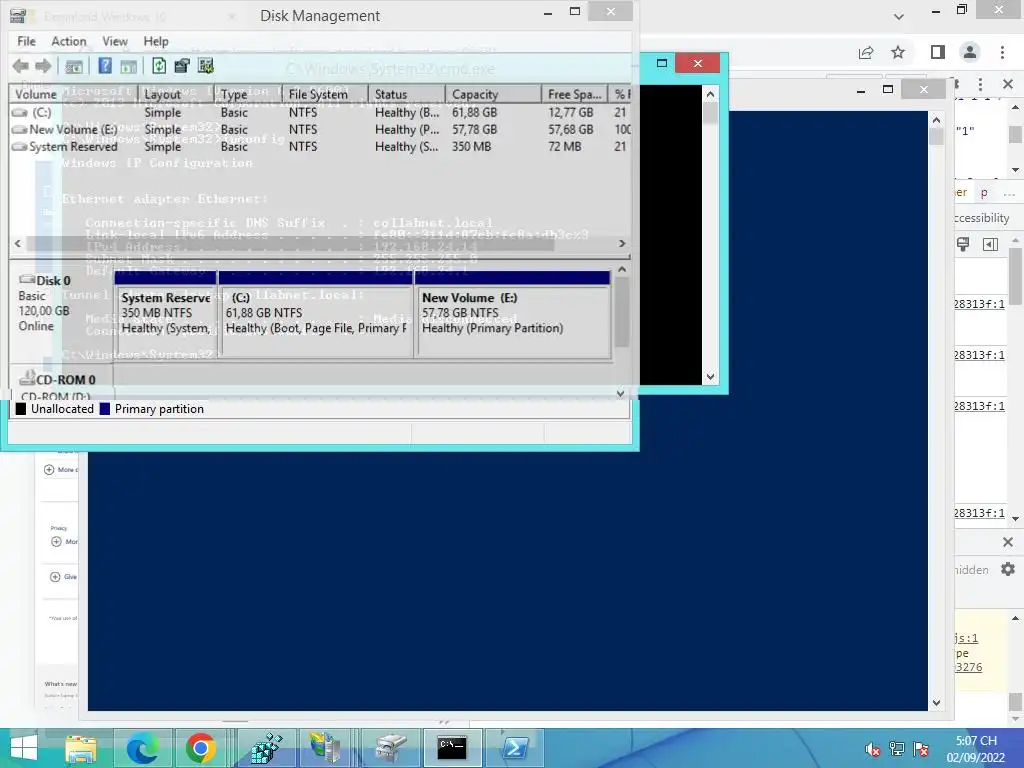Sort by the Volume column header
The height and width of the screenshot is (768, 1024).
pos(74,95)
